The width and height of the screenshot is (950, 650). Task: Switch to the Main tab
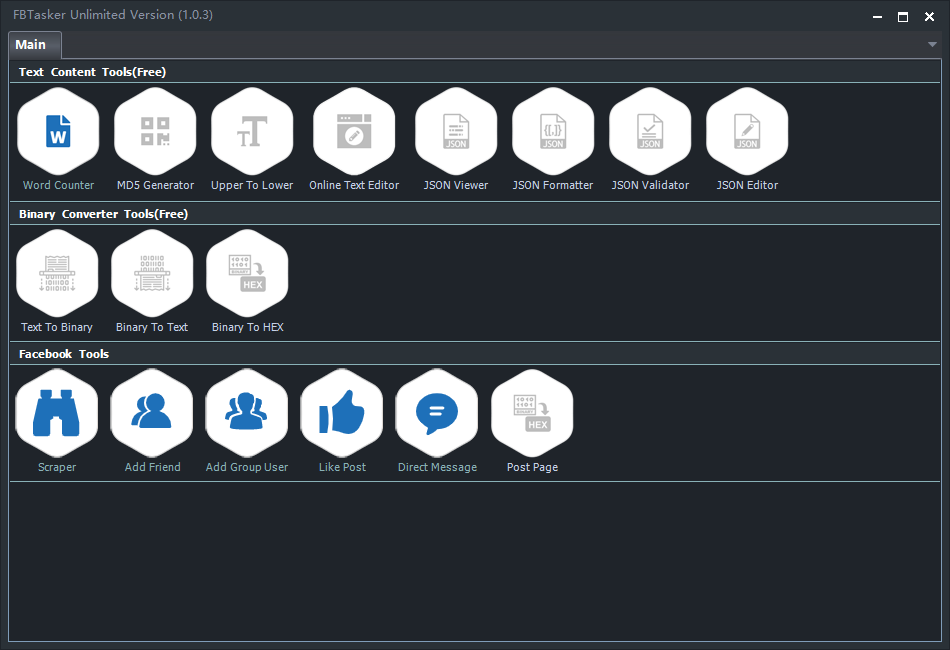click(x=31, y=45)
